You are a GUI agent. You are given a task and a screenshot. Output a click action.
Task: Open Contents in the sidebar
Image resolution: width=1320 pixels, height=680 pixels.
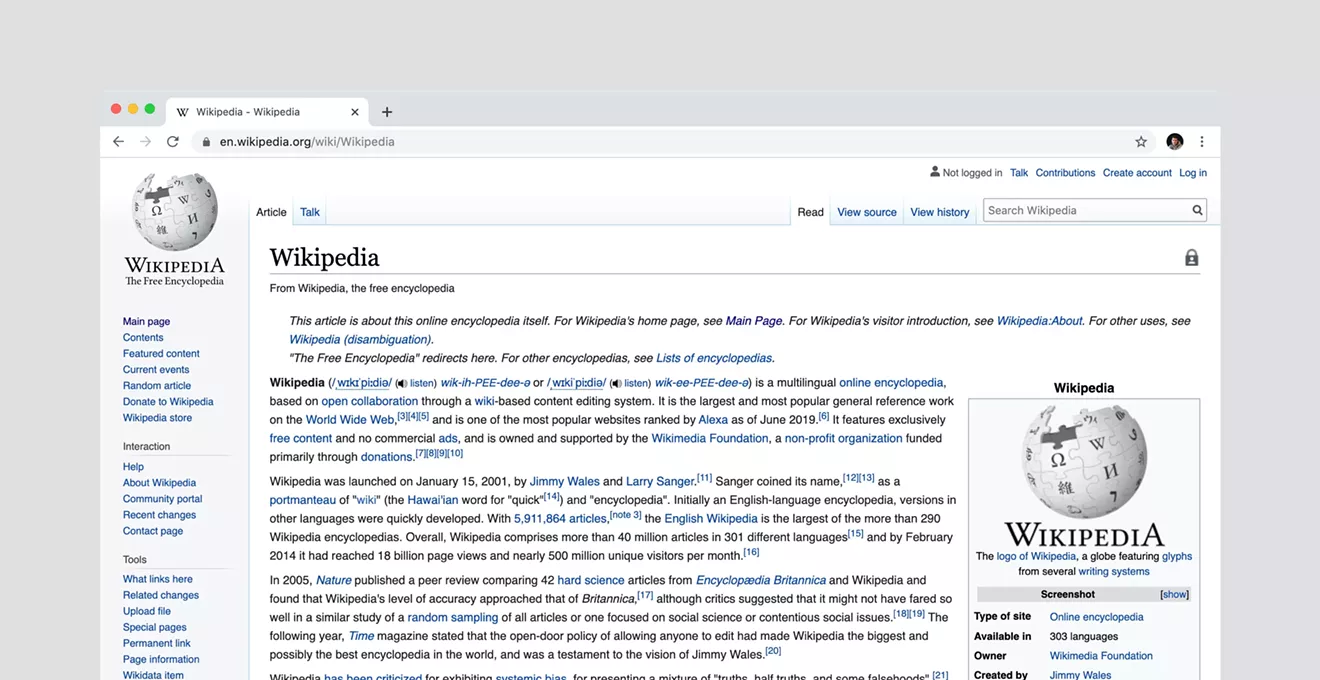point(143,338)
